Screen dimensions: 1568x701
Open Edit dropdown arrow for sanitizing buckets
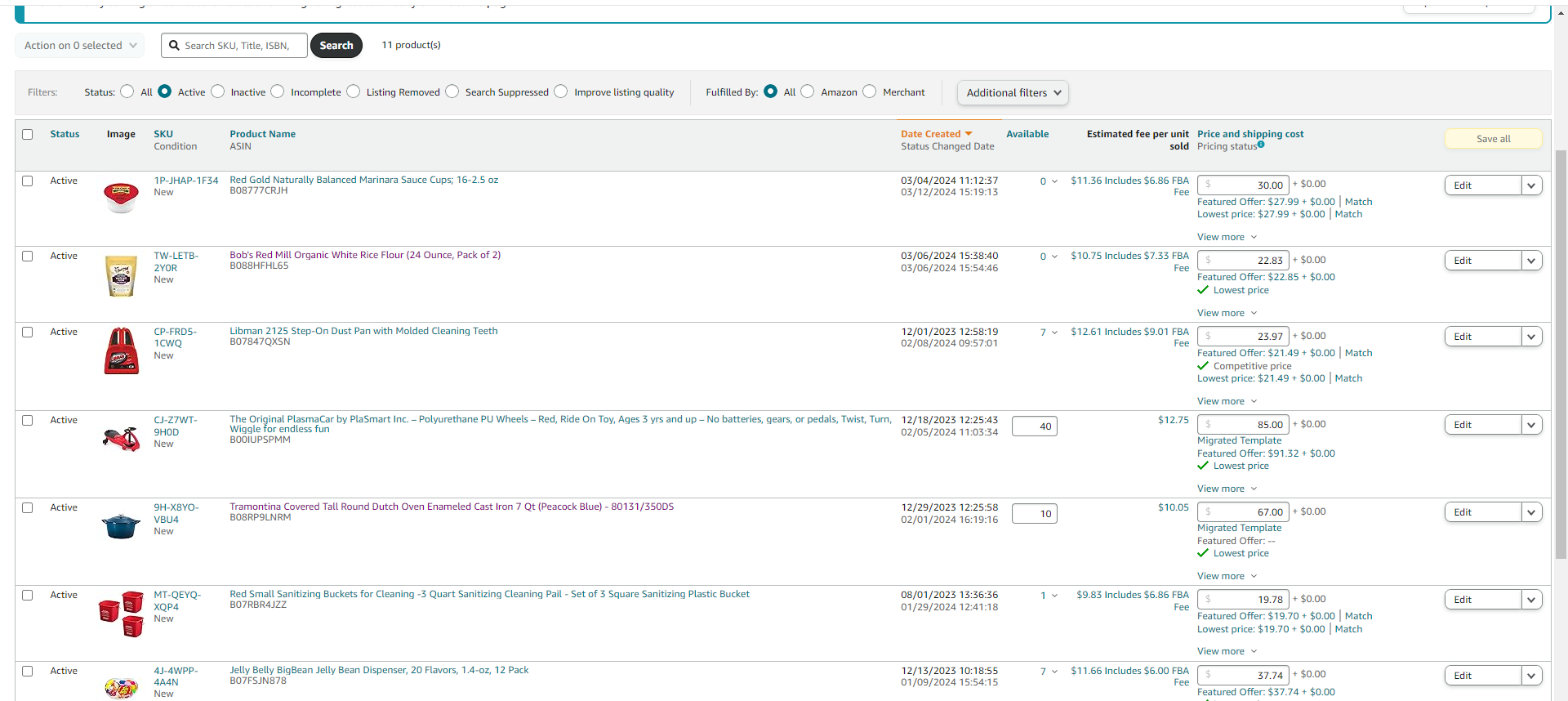[x=1532, y=600]
